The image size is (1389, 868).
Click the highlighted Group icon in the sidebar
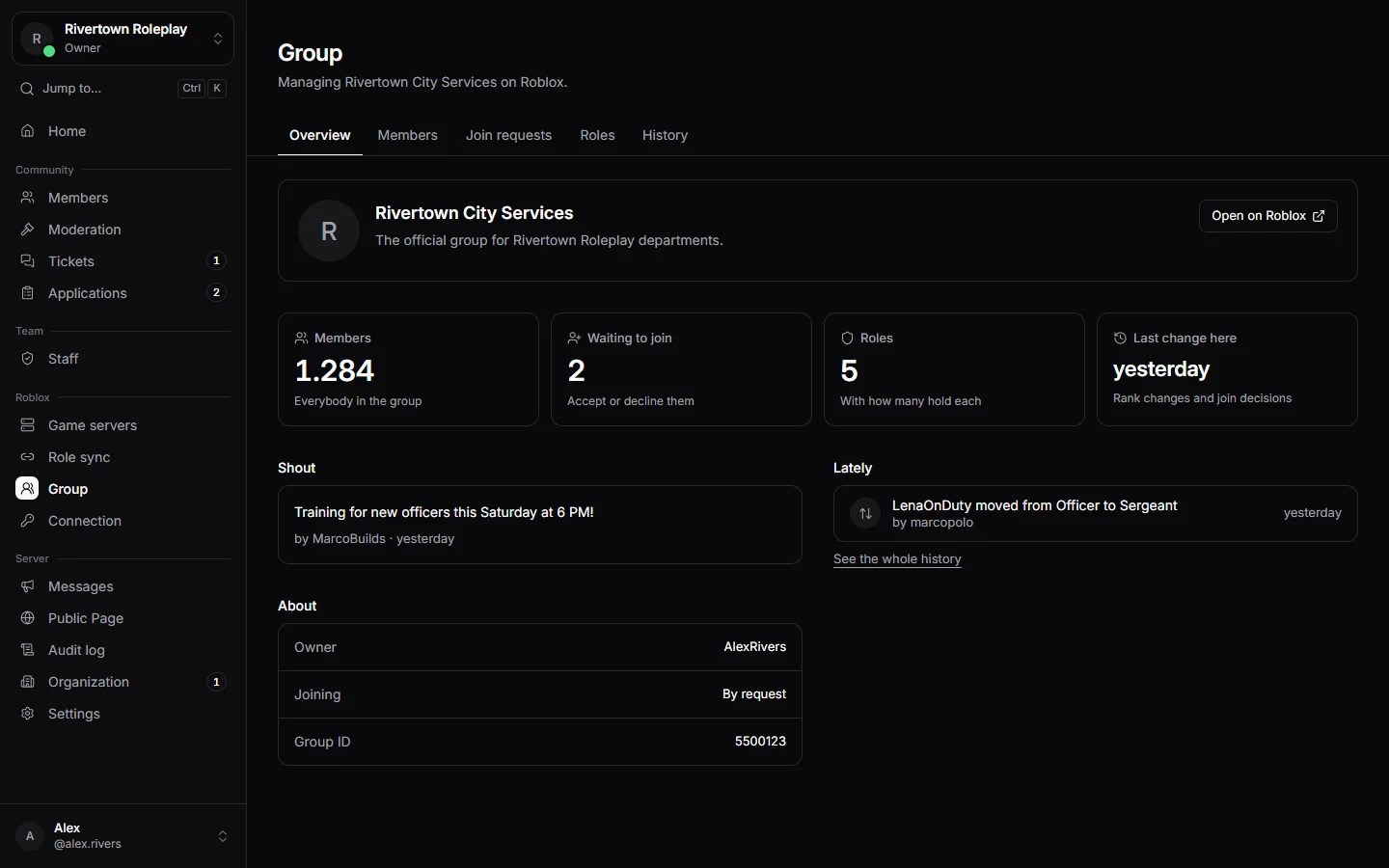pyautogui.click(x=28, y=489)
